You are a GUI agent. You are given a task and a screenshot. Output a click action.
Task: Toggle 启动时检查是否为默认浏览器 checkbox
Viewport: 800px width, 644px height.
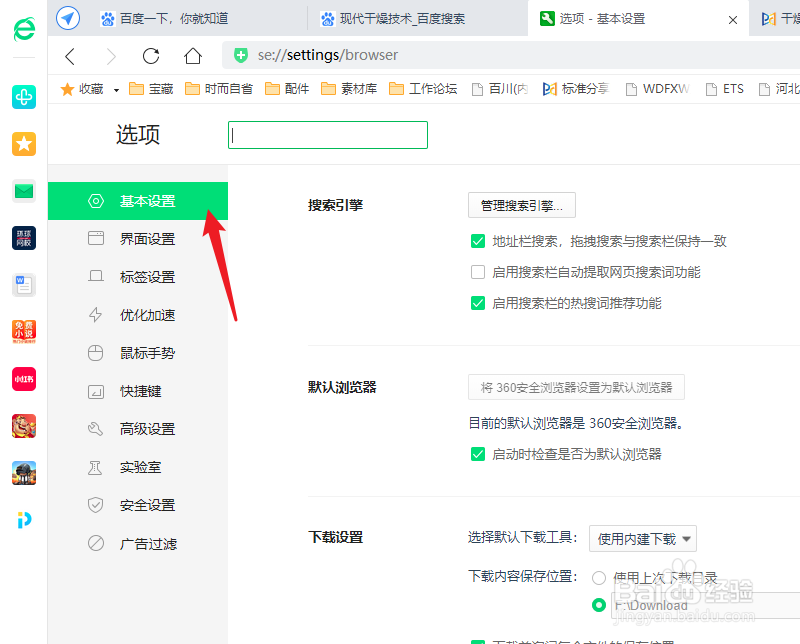click(x=478, y=454)
